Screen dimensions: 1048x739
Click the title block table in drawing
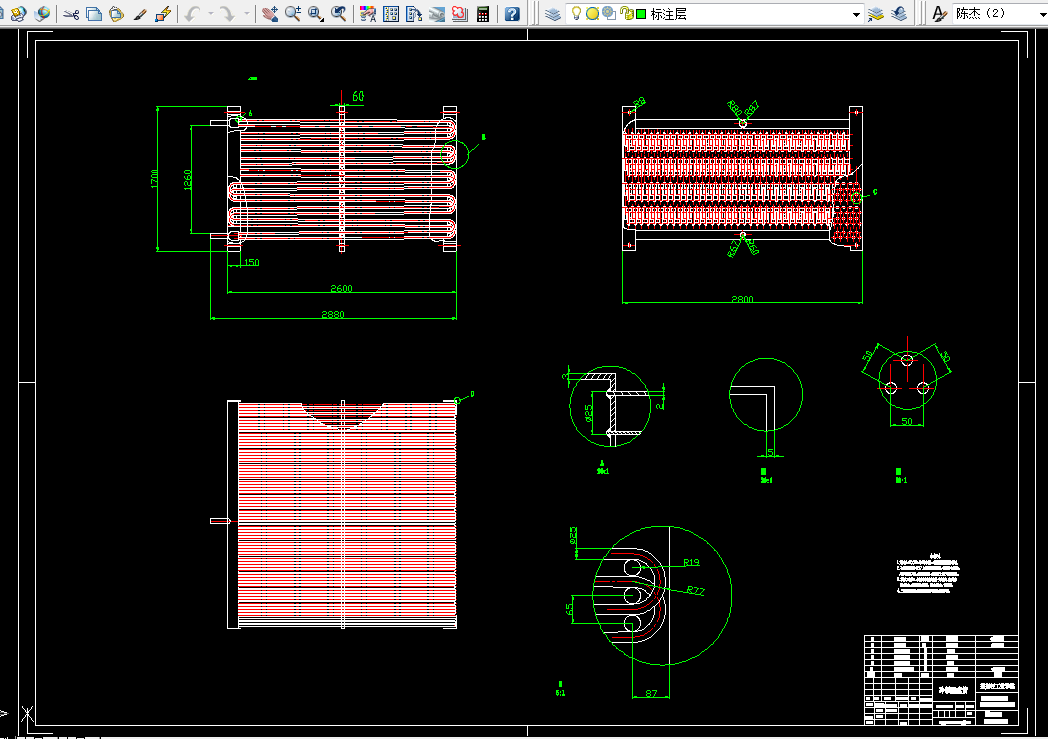(x=941, y=680)
